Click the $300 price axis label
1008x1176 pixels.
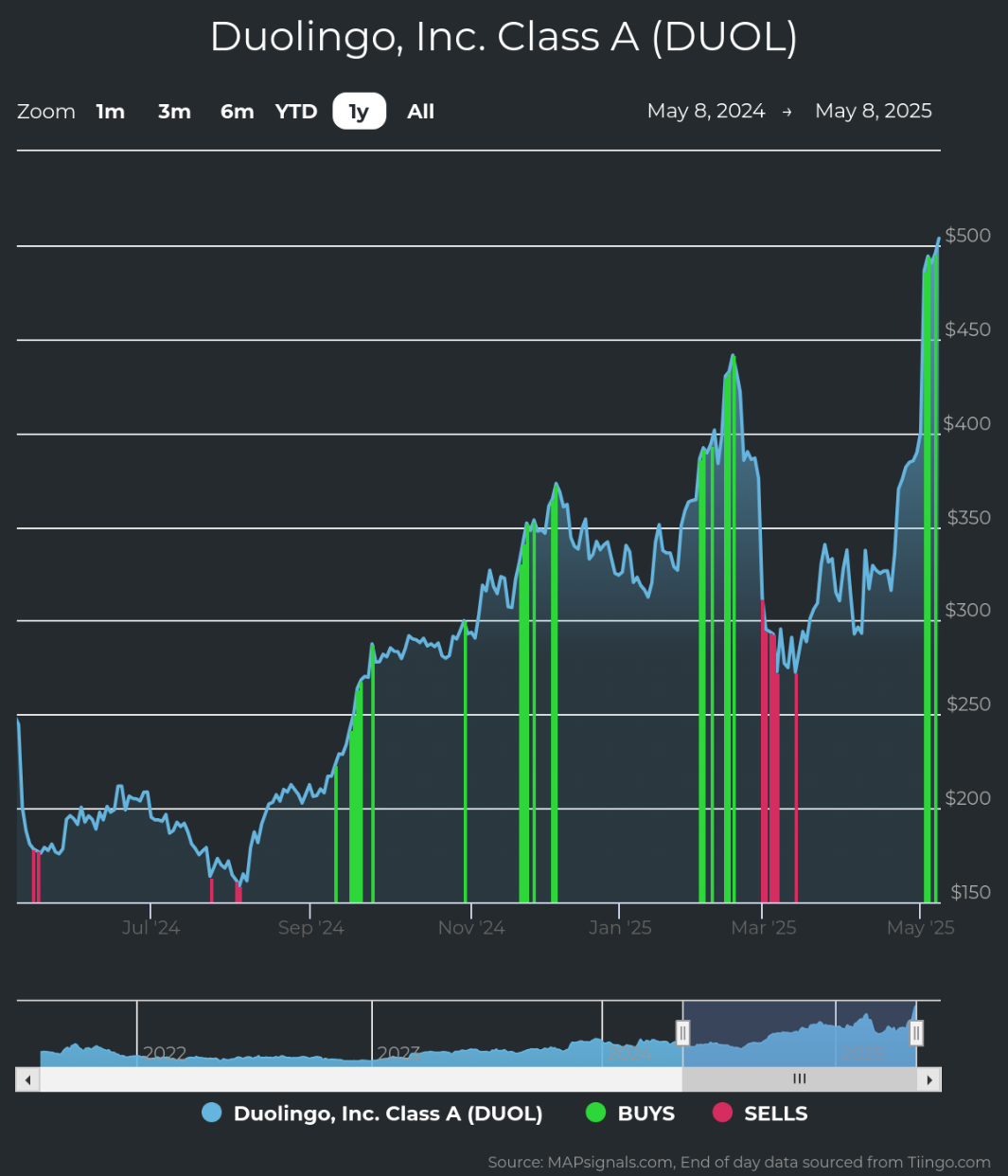[x=968, y=610]
